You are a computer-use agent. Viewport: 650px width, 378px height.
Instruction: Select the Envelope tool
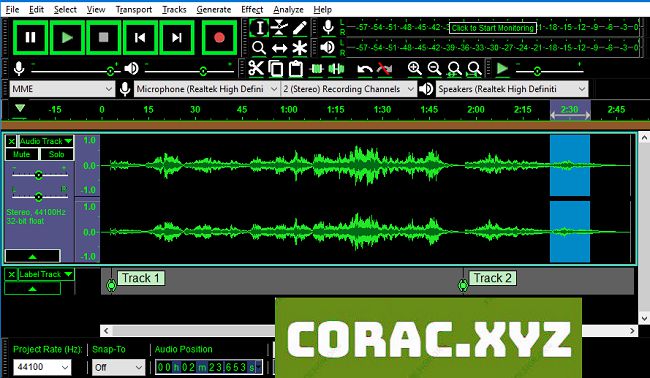(279, 28)
